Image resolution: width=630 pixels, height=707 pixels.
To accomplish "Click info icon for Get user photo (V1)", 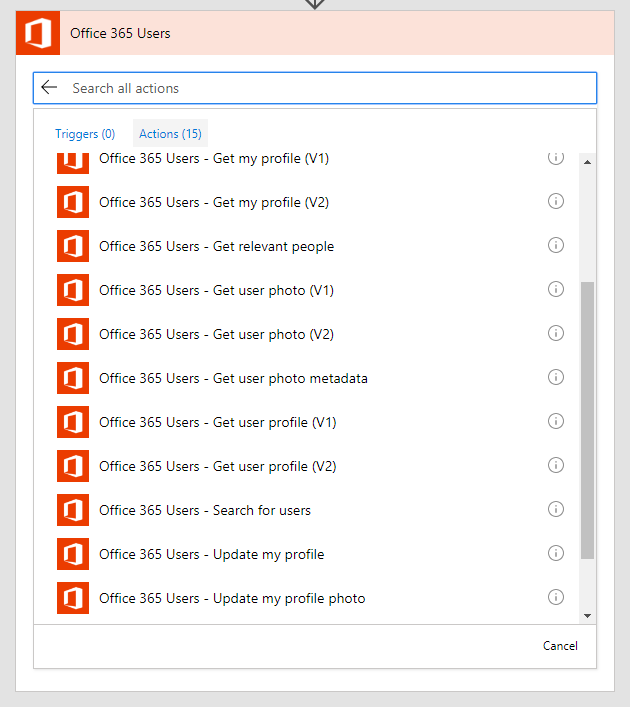I will pyautogui.click(x=556, y=290).
